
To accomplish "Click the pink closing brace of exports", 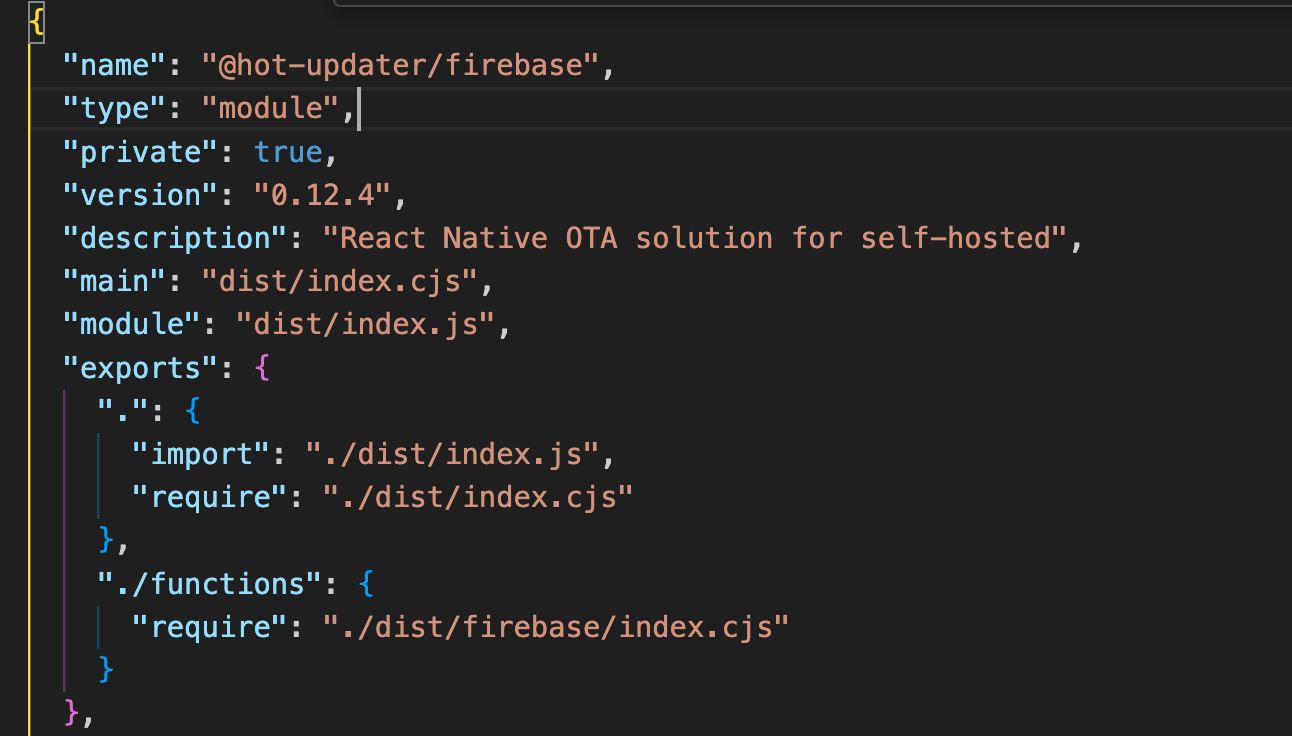I will click(x=71, y=712).
